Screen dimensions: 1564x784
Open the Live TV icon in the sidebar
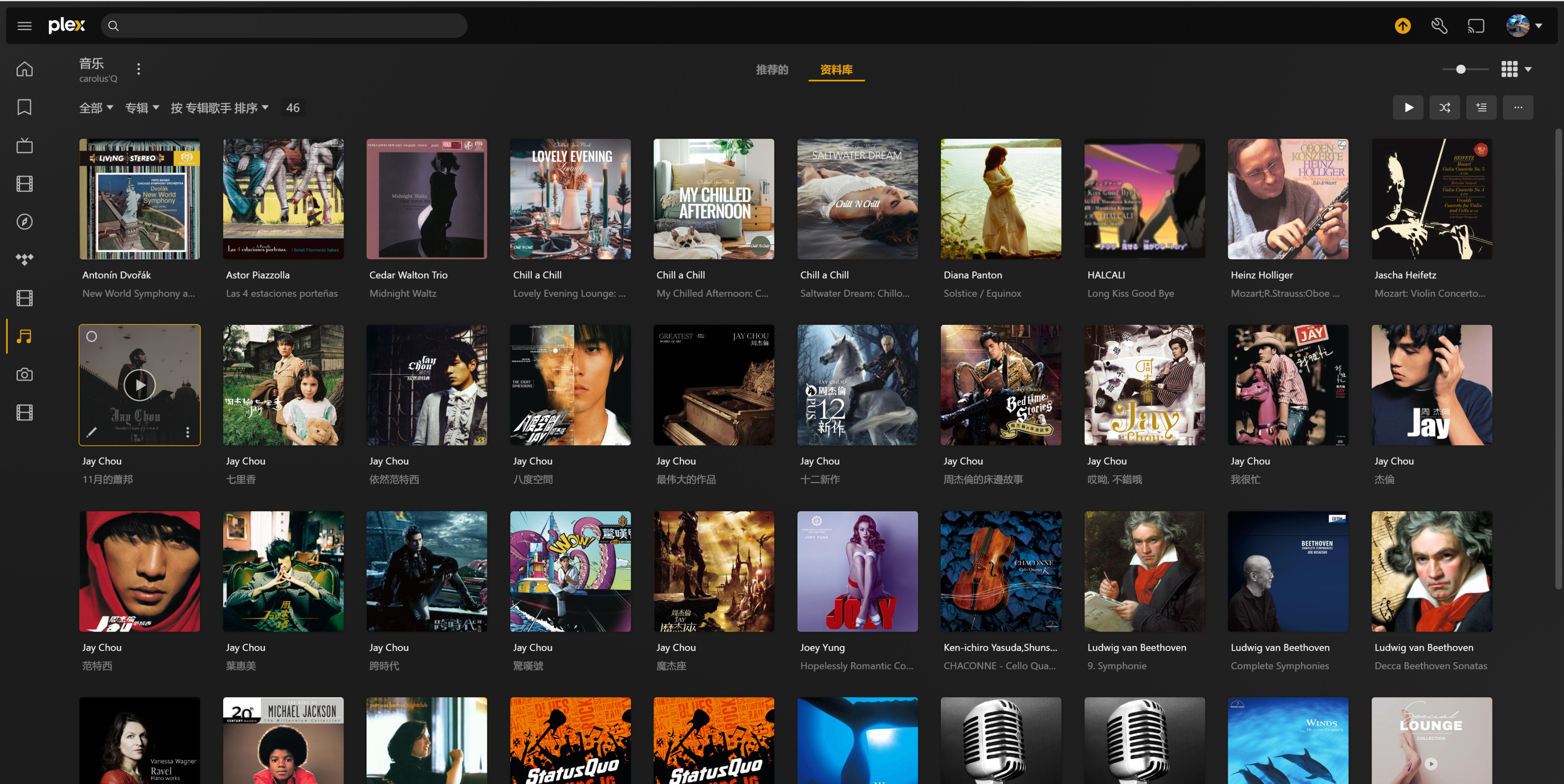click(24, 146)
